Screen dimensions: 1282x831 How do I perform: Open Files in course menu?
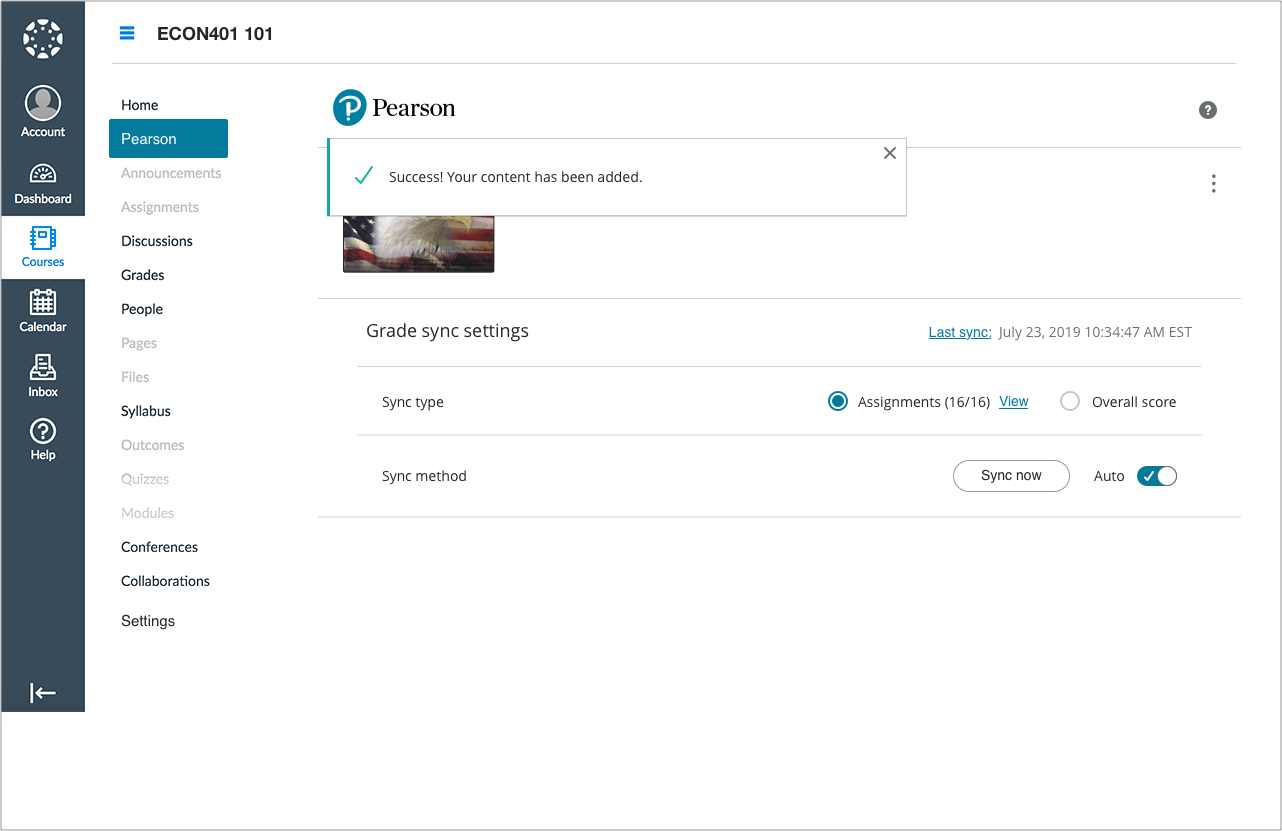[135, 377]
